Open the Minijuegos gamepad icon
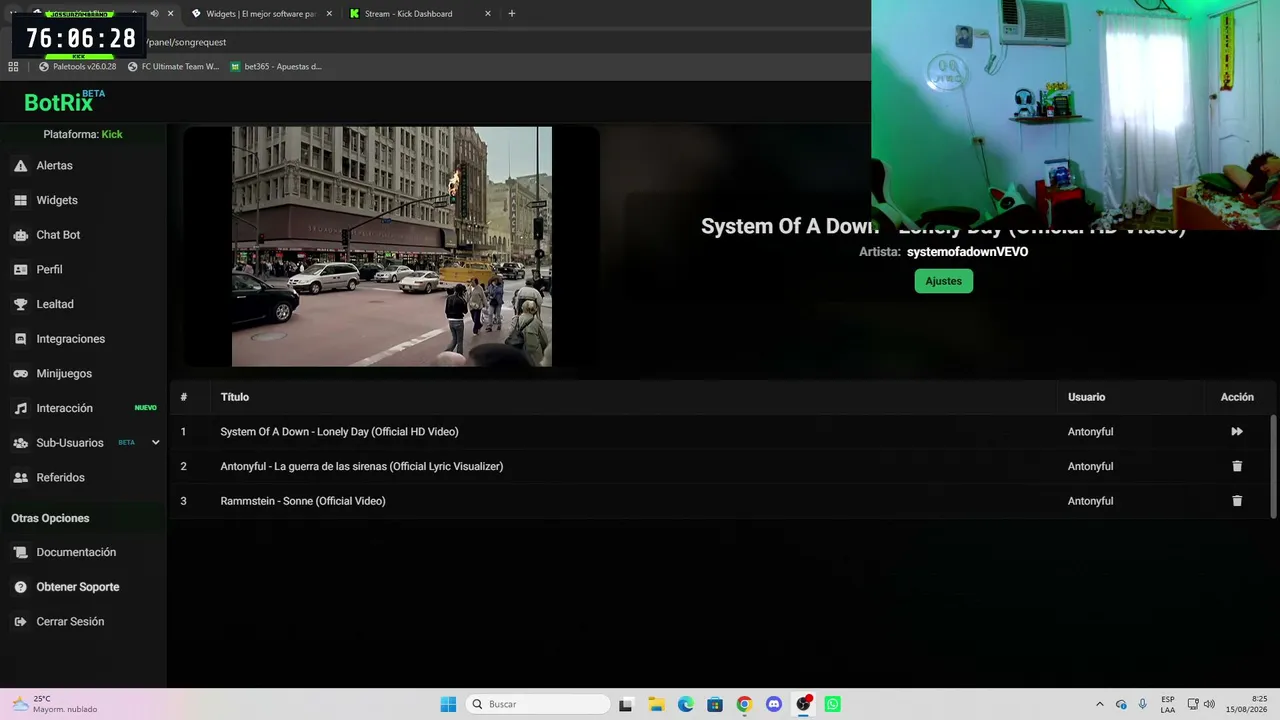This screenshot has height=720, width=1280. point(20,374)
